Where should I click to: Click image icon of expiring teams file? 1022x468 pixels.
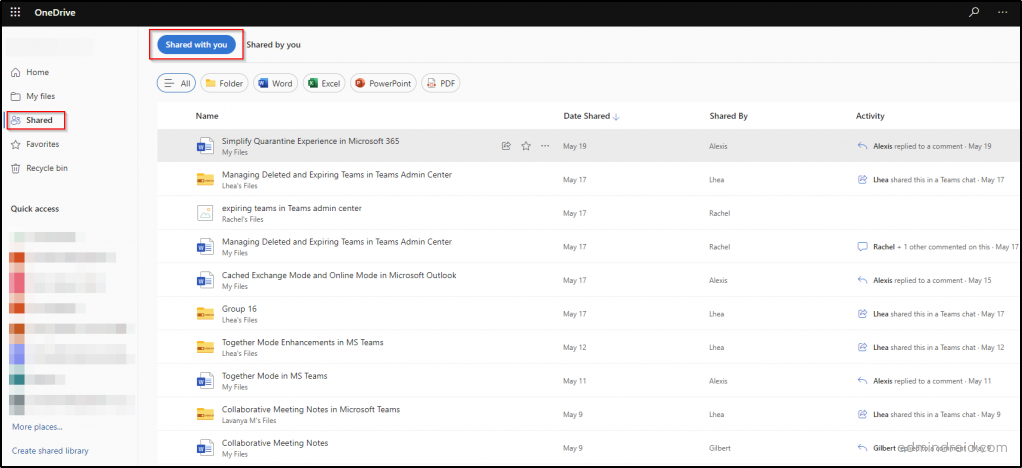pos(205,213)
